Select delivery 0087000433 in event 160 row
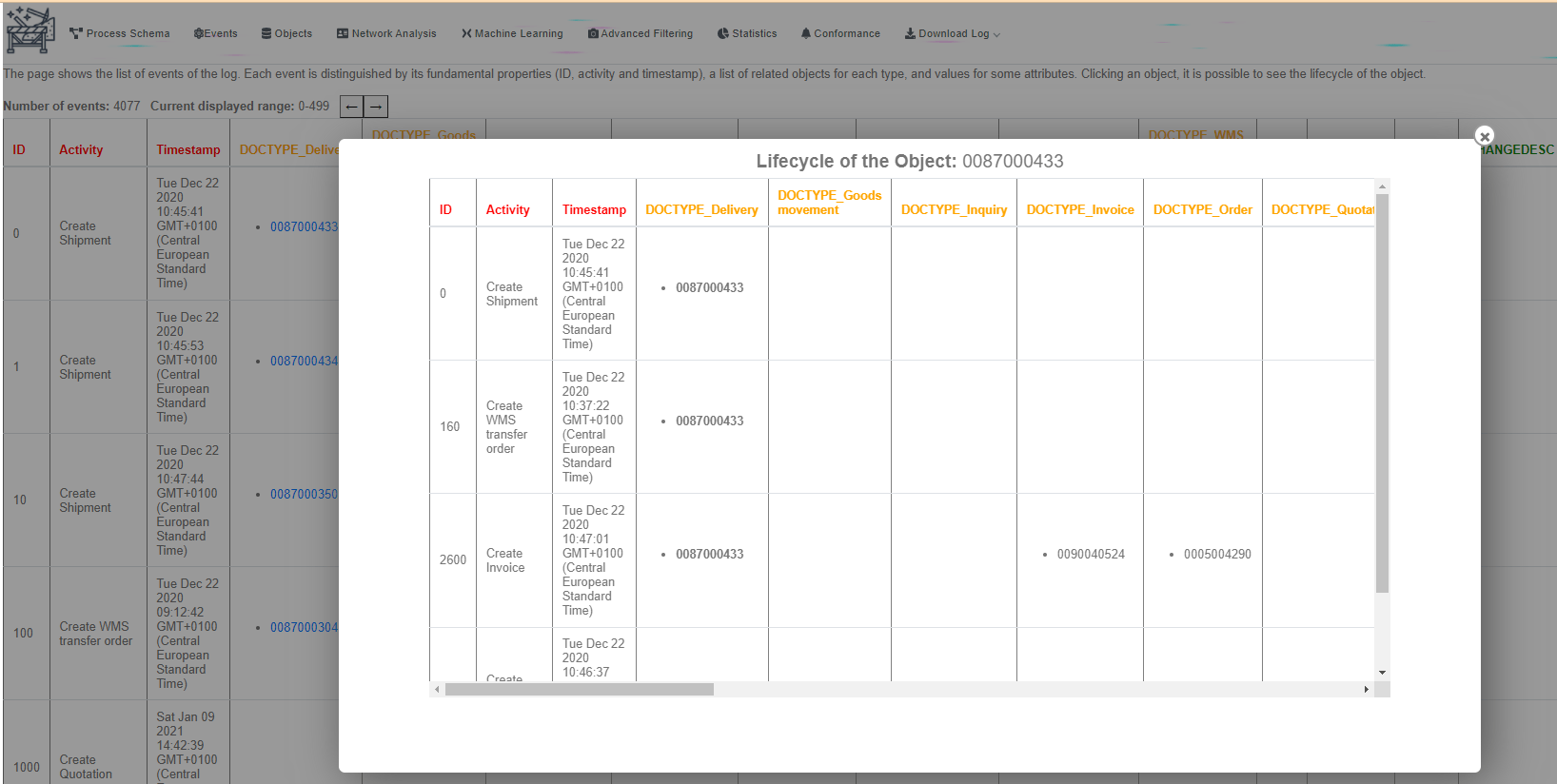 click(710, 421)
